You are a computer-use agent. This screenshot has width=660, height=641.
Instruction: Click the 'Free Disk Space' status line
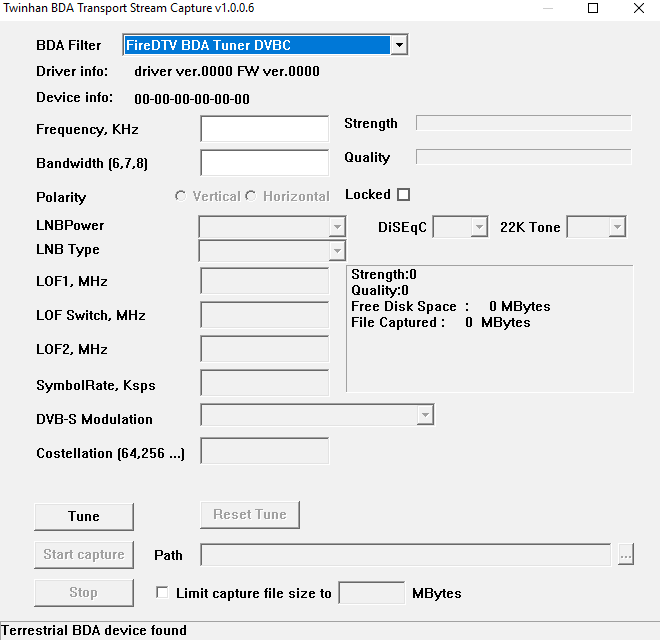point(451,306)
